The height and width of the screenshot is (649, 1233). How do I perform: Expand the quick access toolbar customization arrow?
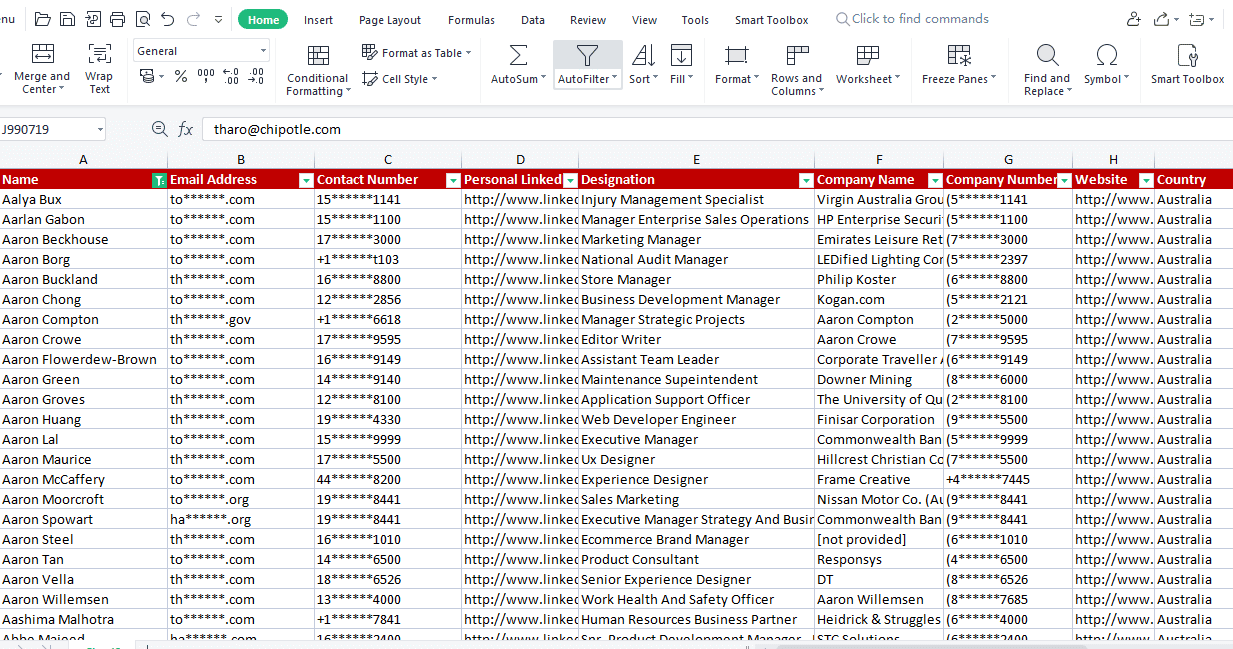pos(220,19)
